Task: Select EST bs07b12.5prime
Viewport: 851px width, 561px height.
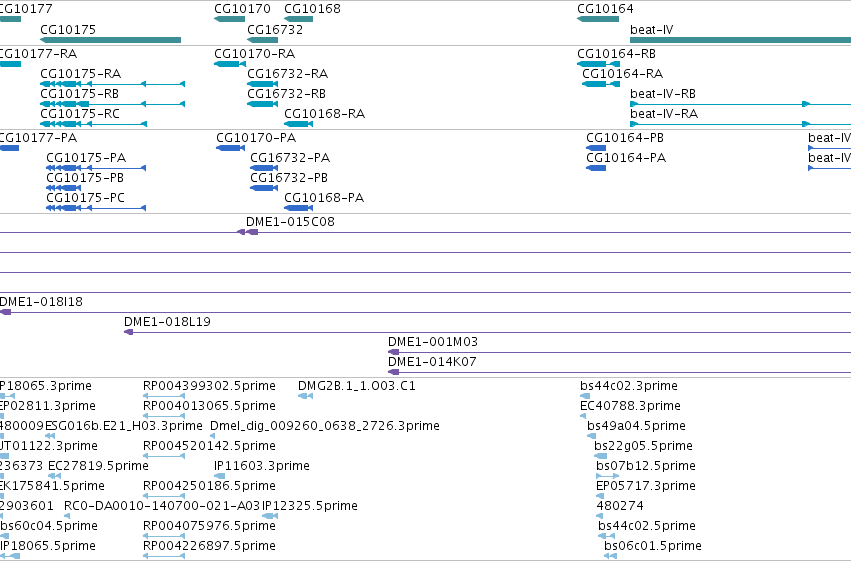Action: pyautogui.click(x=608, y=476)
